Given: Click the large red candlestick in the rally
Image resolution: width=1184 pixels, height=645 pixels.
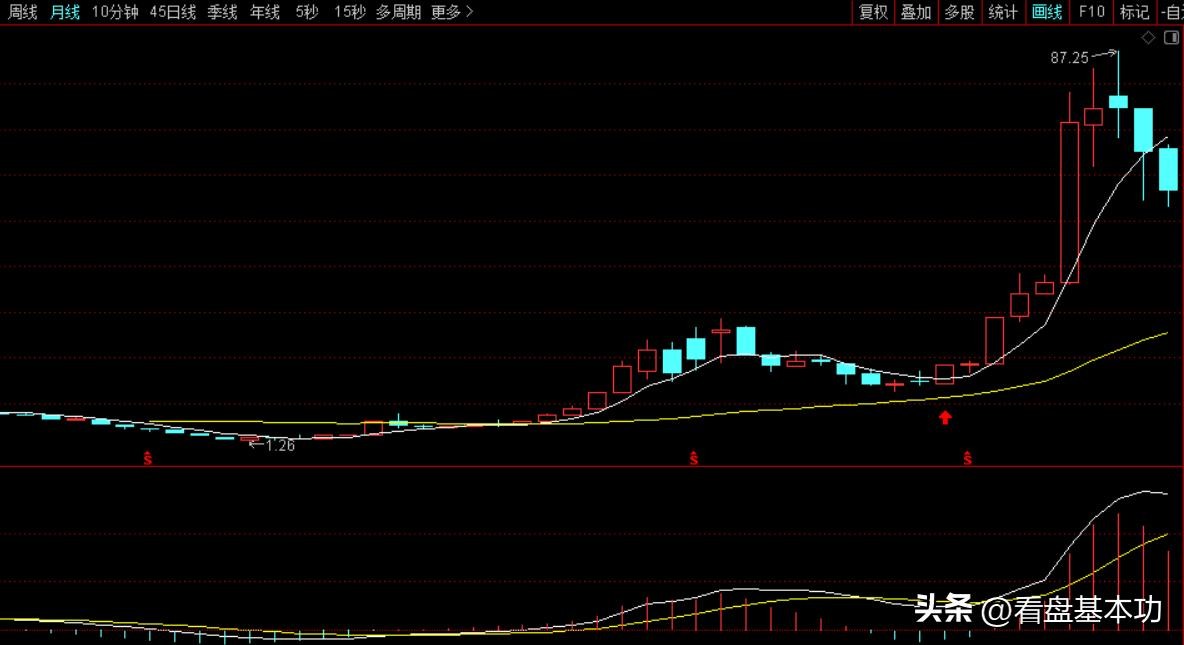Looking at the screenshot, I should (x=1069, y=202).
